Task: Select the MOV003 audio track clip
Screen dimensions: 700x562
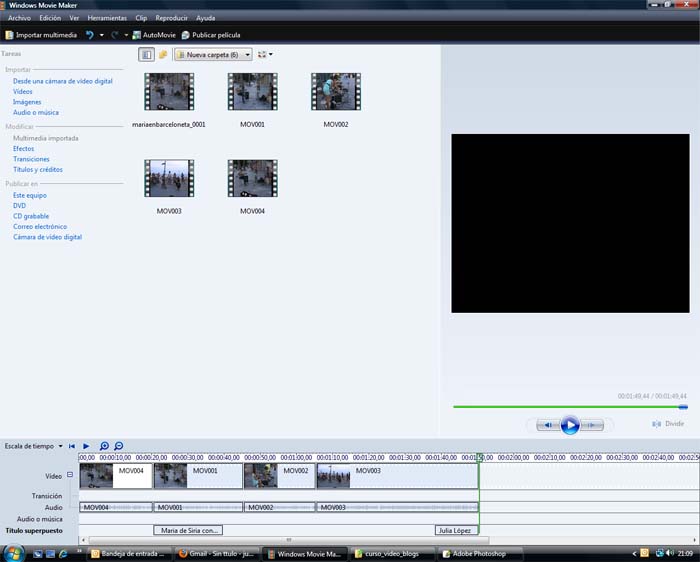Action: pyautogui.click(x=397, y=507)
